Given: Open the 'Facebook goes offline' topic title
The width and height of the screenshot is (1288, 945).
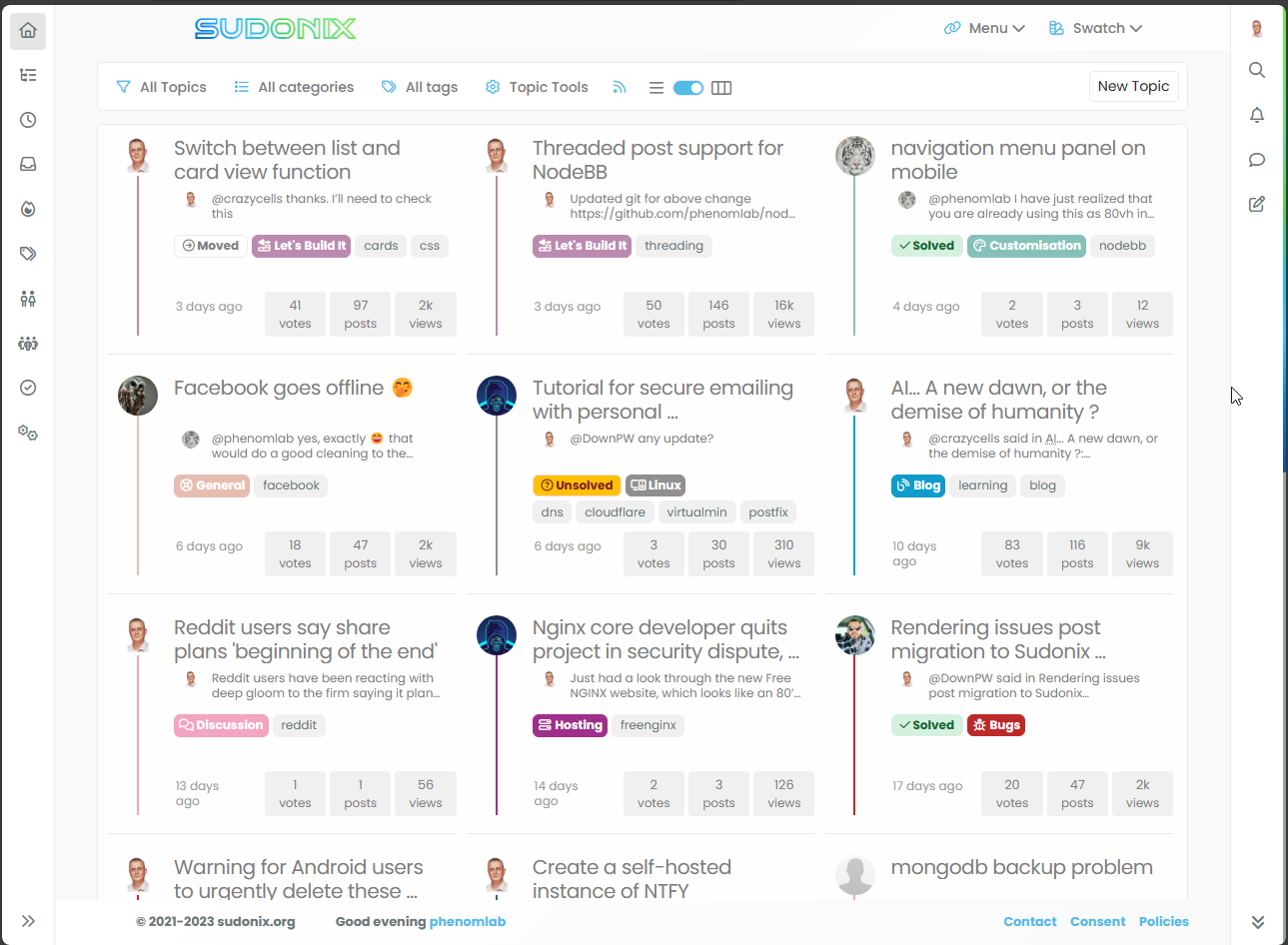Looking at the screenshot, I should click(279, 388).
